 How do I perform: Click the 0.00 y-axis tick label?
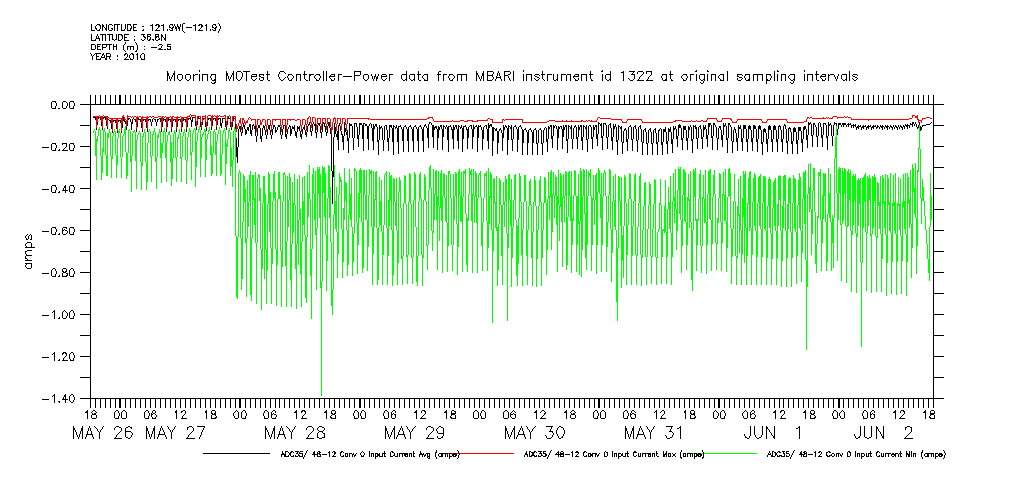[64, 105]
